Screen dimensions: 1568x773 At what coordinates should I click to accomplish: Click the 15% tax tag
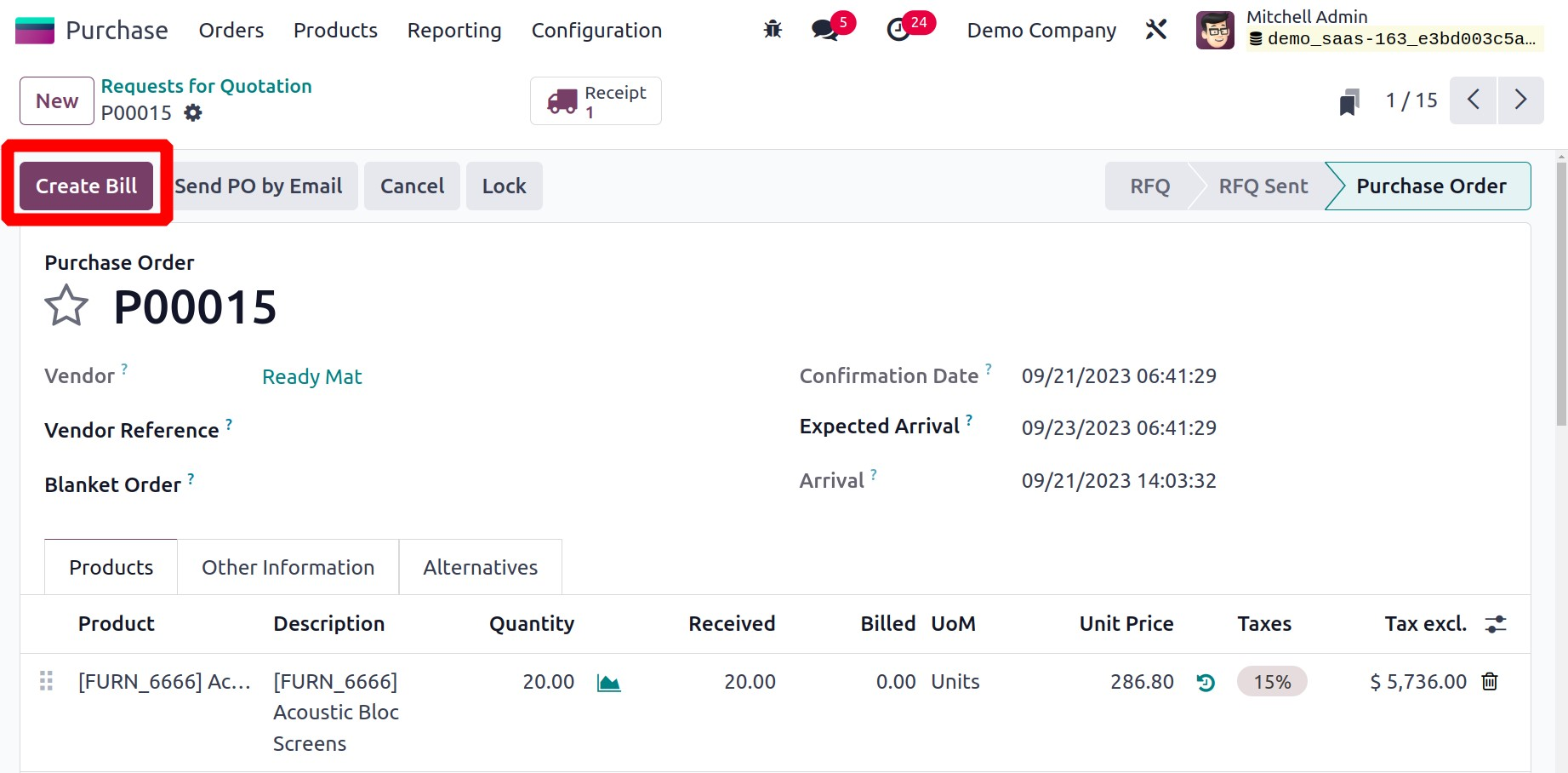(1271, 682)
